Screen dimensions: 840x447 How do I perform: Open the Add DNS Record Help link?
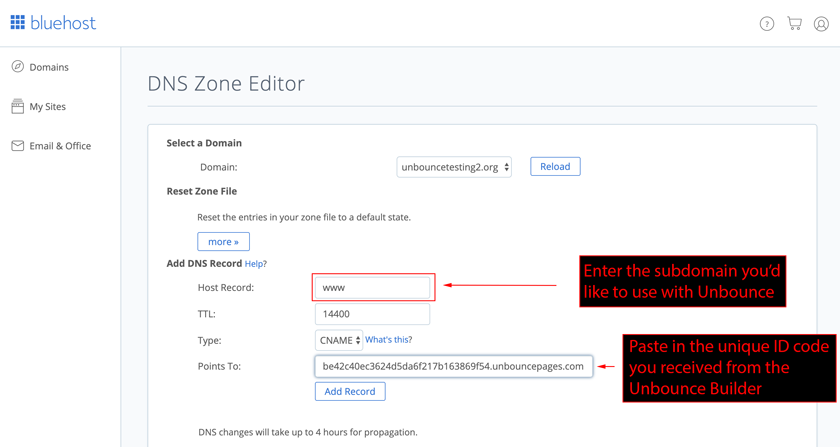tap(256, 264)
